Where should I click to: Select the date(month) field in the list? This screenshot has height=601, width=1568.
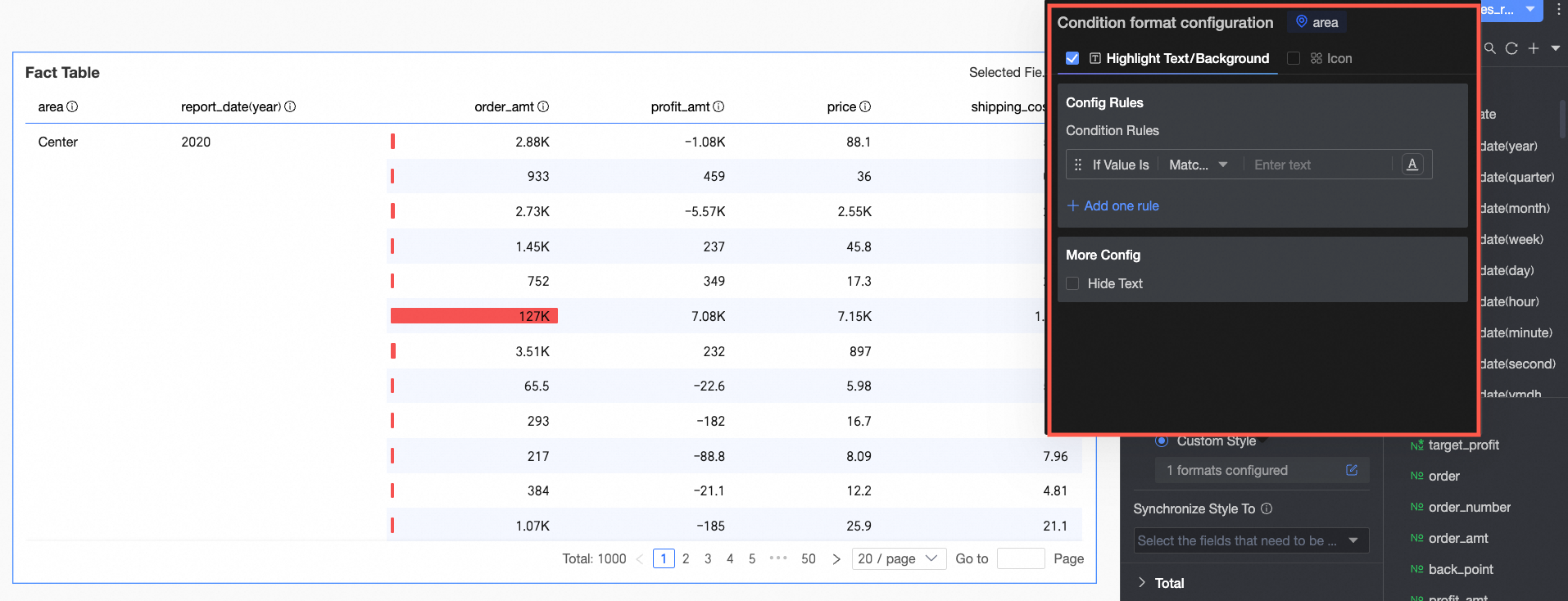(x=1515, y=208)
